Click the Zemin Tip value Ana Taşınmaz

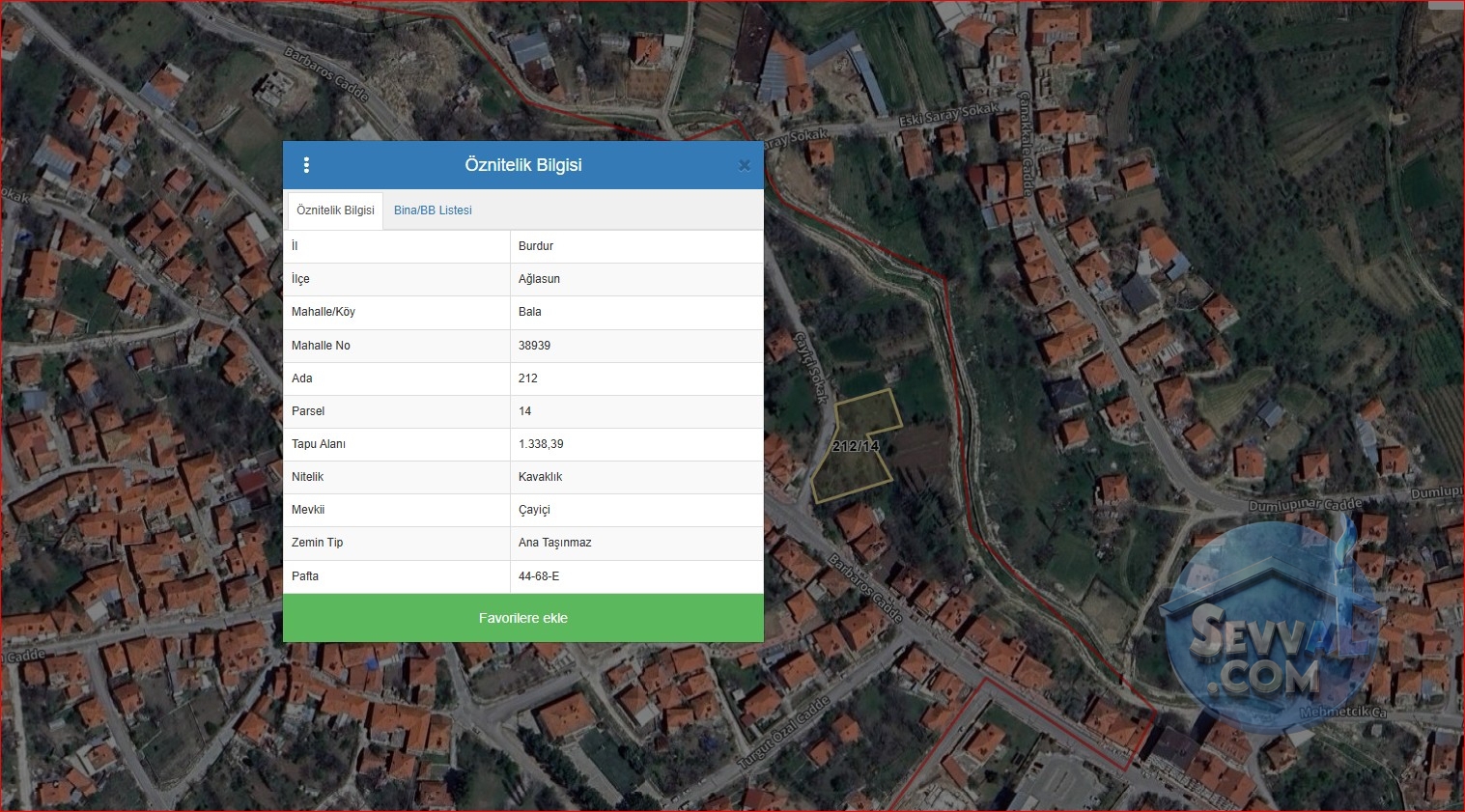[554, 543]
